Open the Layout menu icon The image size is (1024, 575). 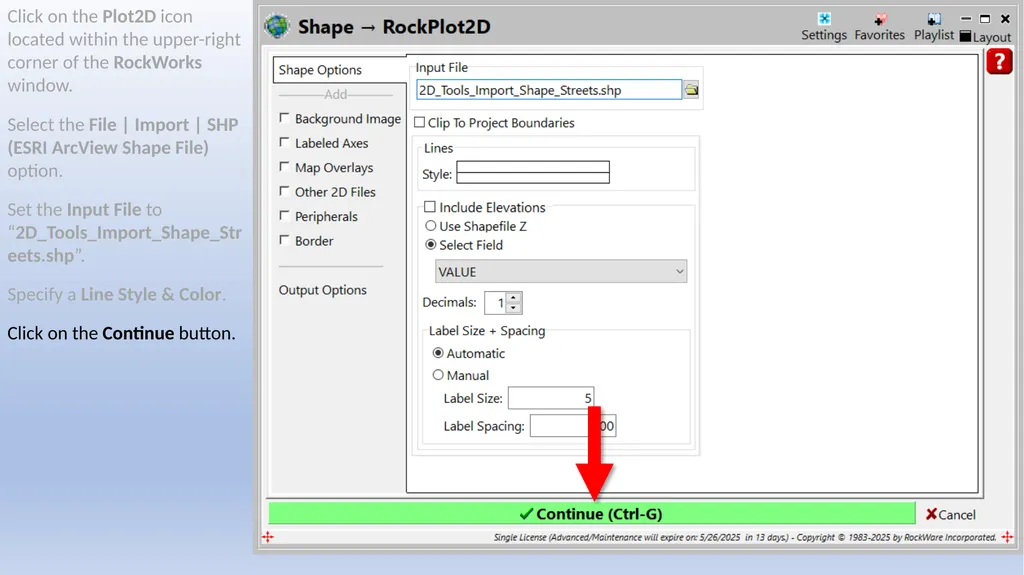tap(985, 37)
